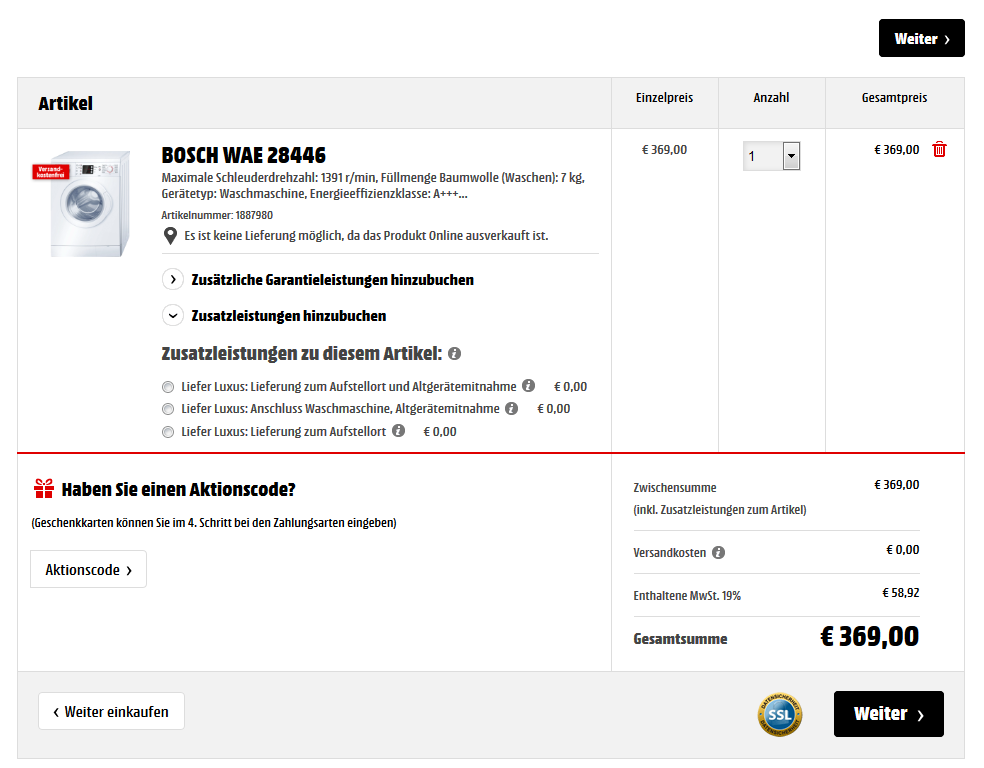This screenshot has height=768, width=984.
Task: Click the Enthaltene MwSt. 19% label
Action: pyautogui.click(x=687, y=595)
